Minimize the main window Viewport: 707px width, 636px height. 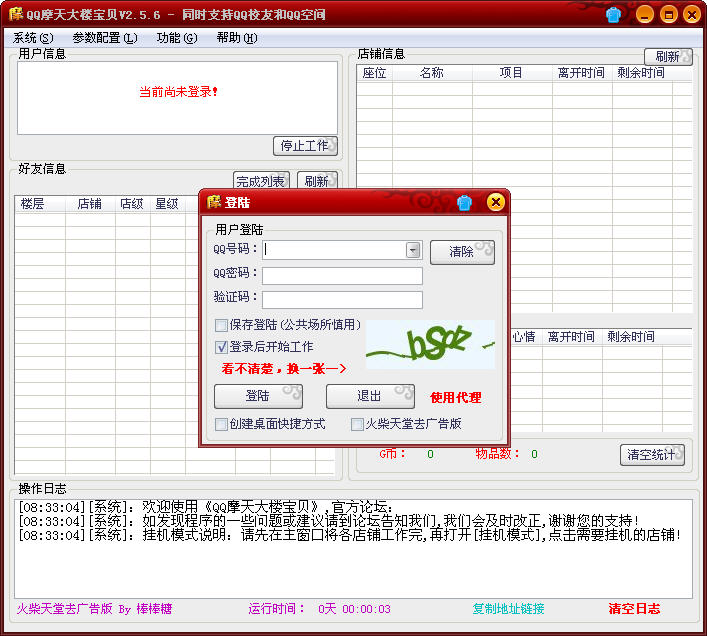645,15
